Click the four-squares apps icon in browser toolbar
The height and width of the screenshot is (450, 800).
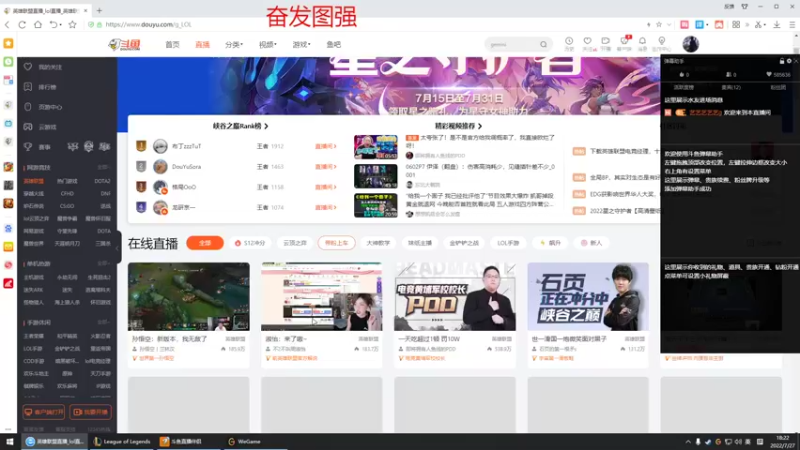coord(736,24)
